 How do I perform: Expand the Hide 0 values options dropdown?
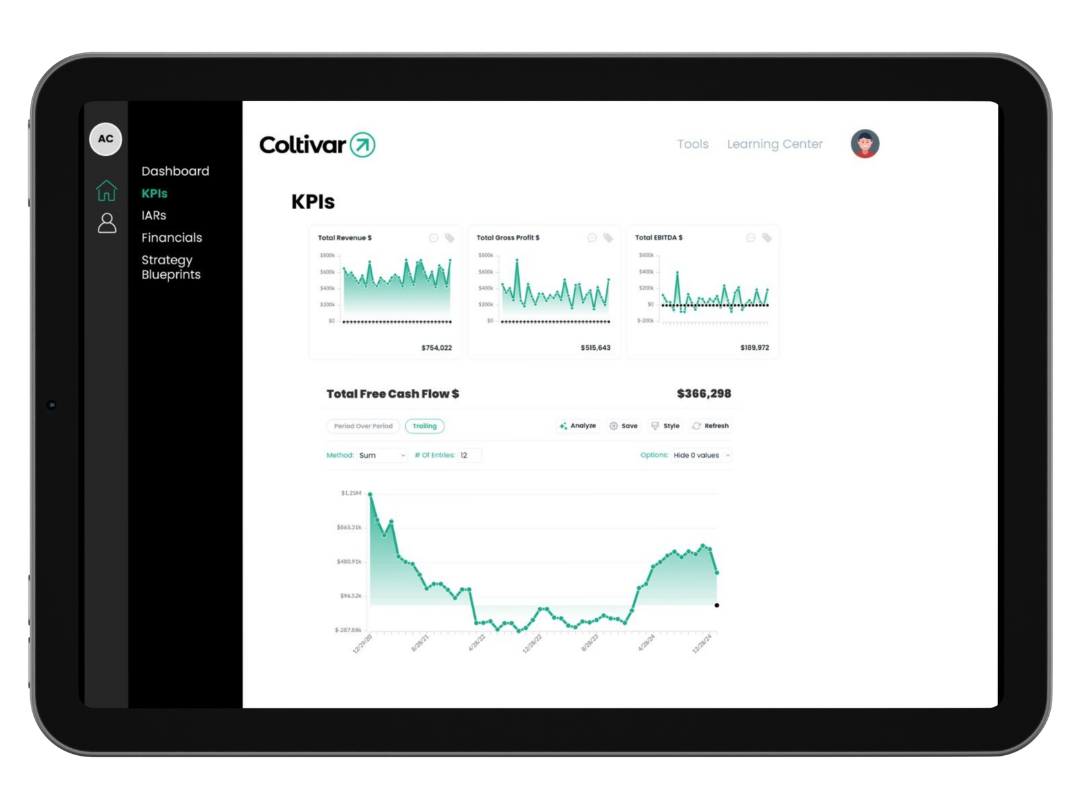click(701, 455)
